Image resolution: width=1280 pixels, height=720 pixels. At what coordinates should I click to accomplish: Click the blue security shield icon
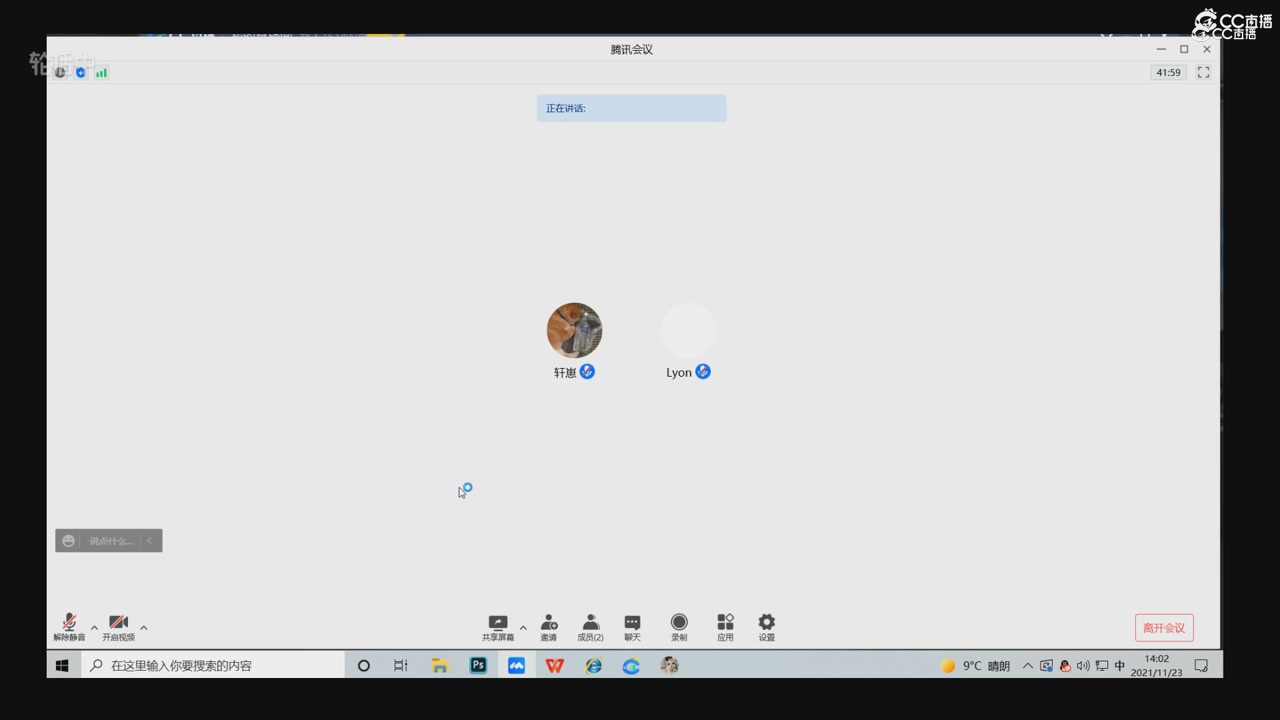click(81, 73)
